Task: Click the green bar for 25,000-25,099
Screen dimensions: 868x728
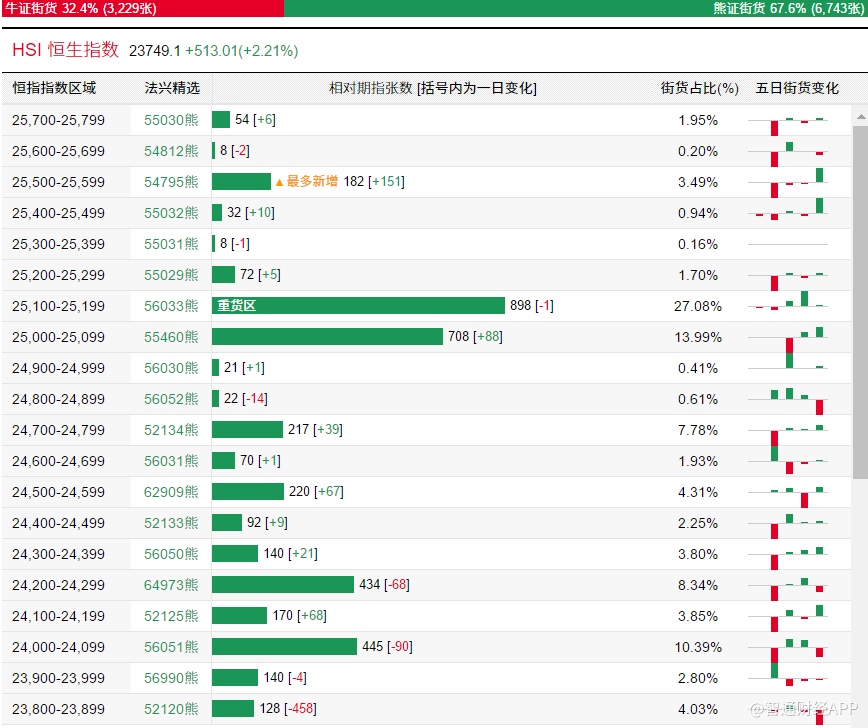Action: [x=327, y=337]
